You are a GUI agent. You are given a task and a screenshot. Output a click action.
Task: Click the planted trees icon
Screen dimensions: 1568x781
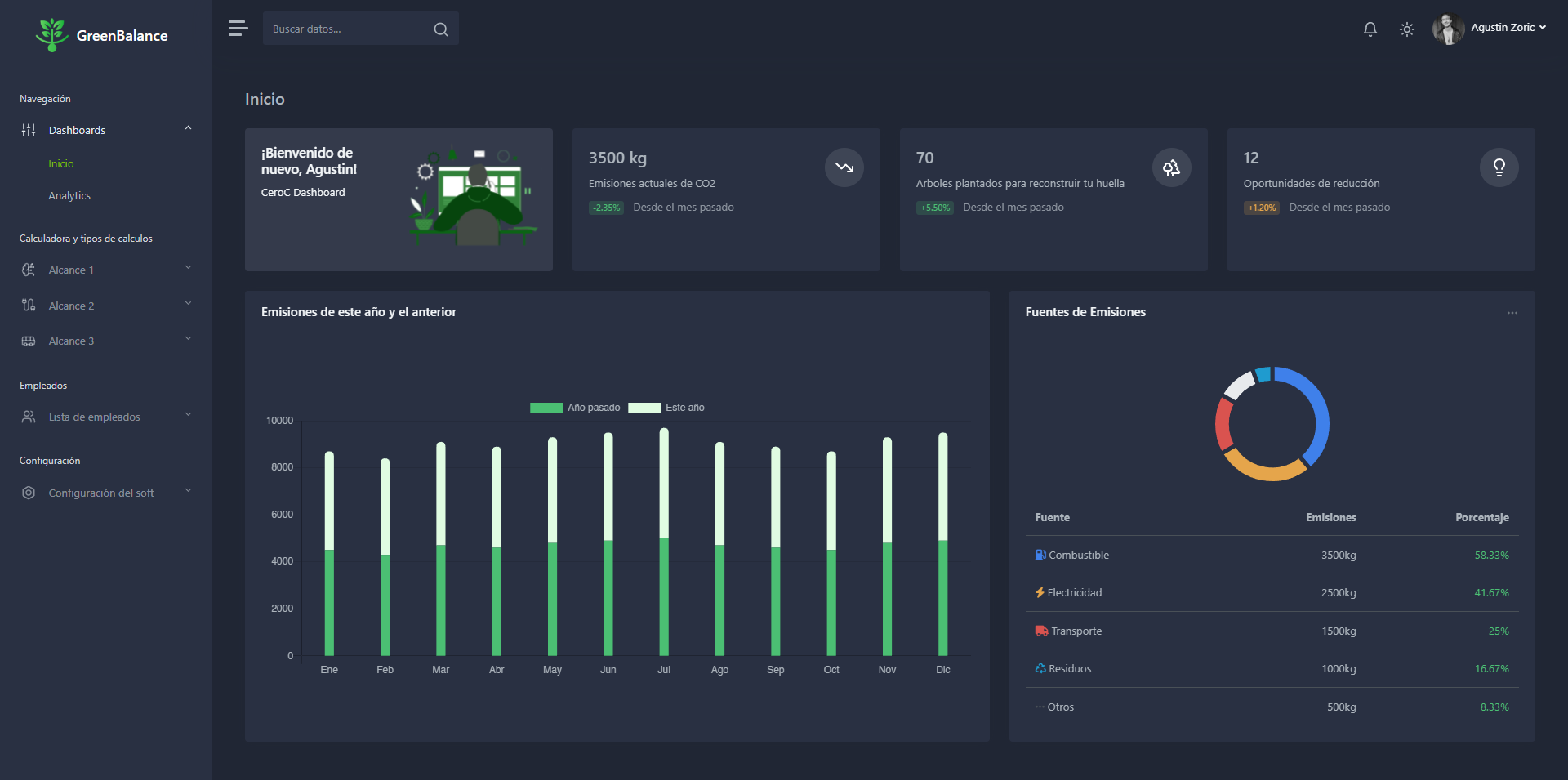point(1171,167)
